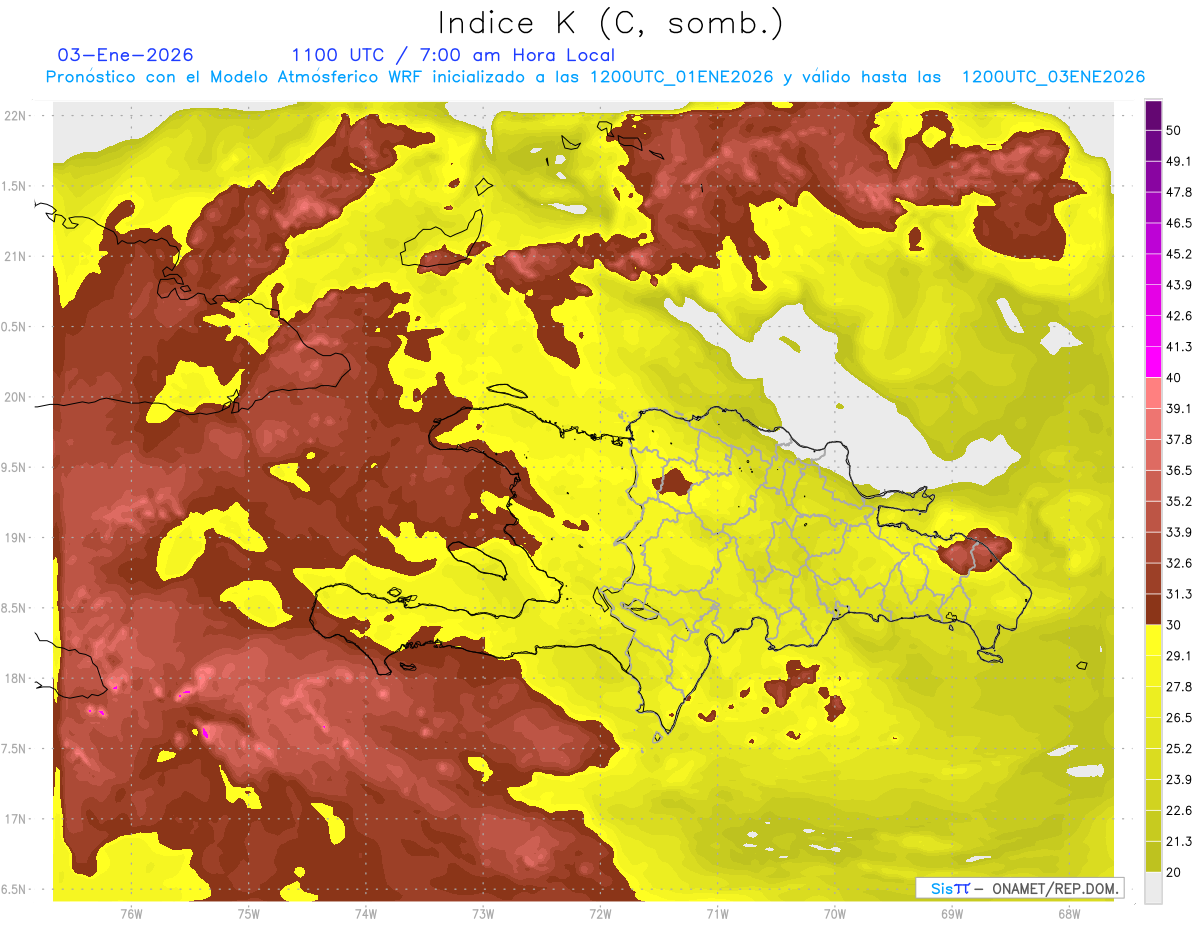Click the dark brown swatch between 30 and 31.3
Image resolution: width=1200 pixels, height=927 pixels.
point(1153,610)
